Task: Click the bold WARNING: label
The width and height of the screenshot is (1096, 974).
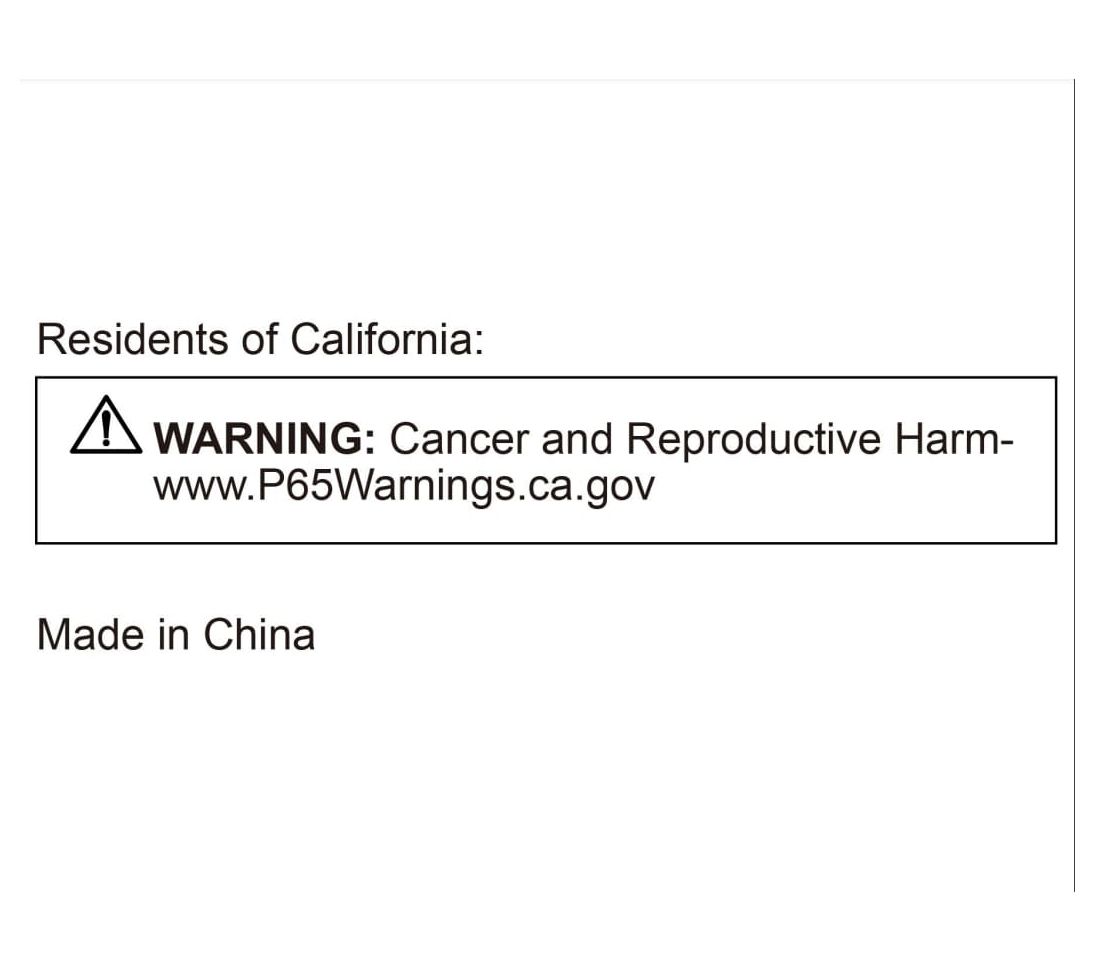Action: (263, 439)
